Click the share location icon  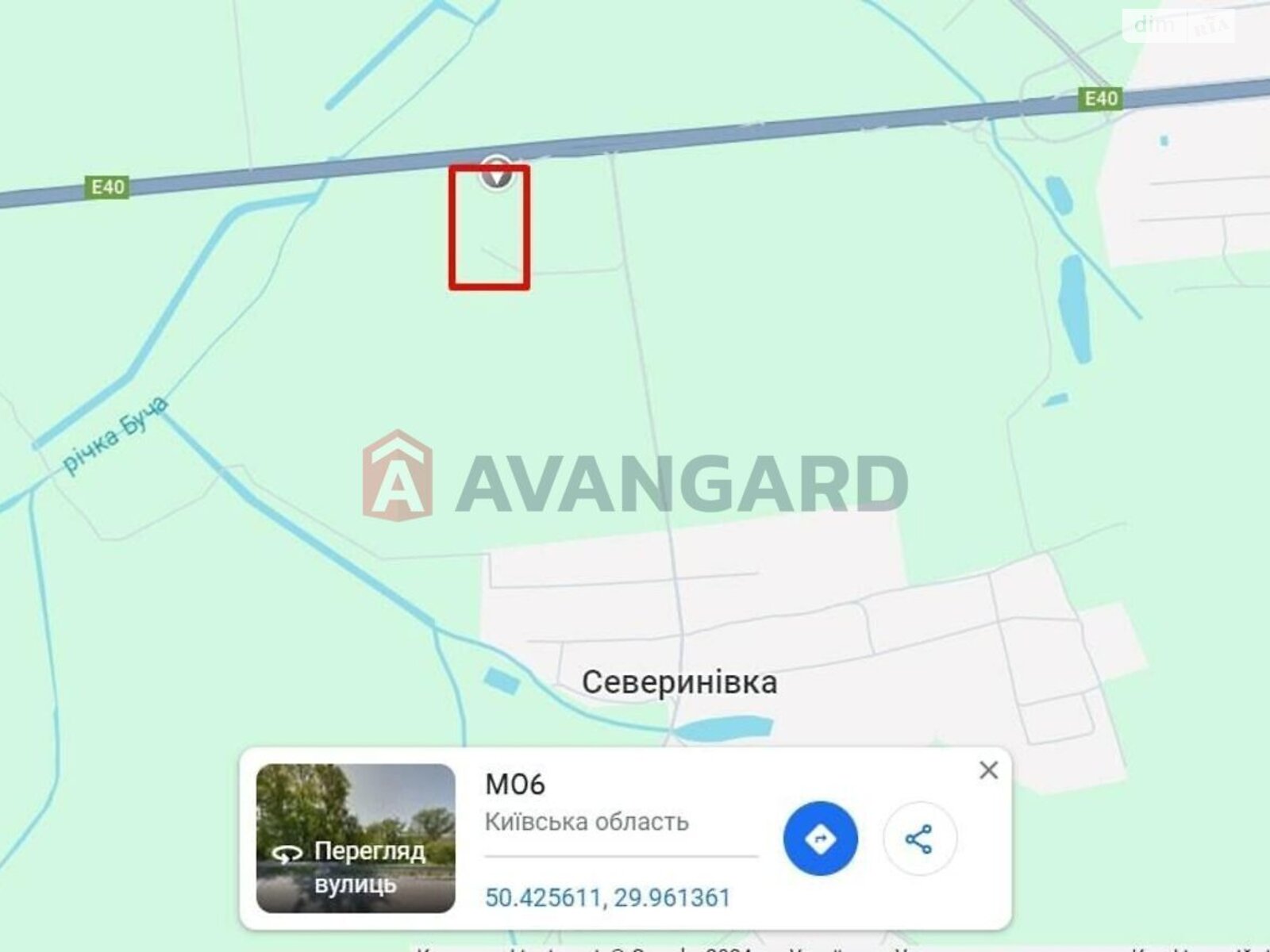point(919,839)
